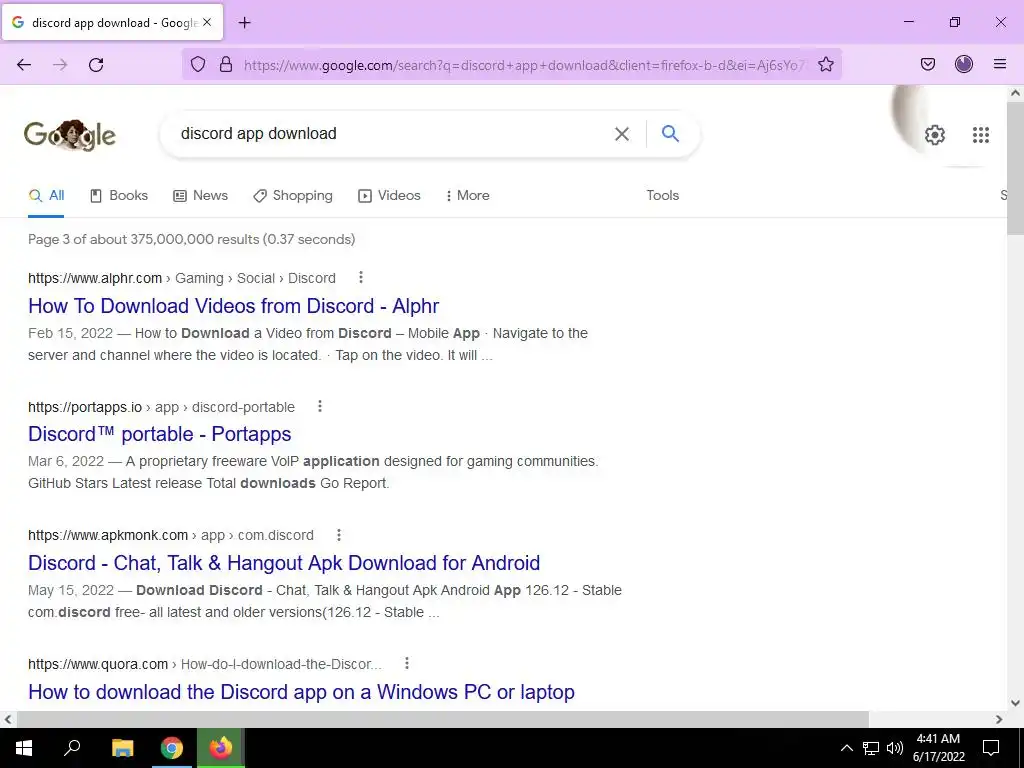
Task: Switch to Shopping results tab
Action: pos(293,195)
